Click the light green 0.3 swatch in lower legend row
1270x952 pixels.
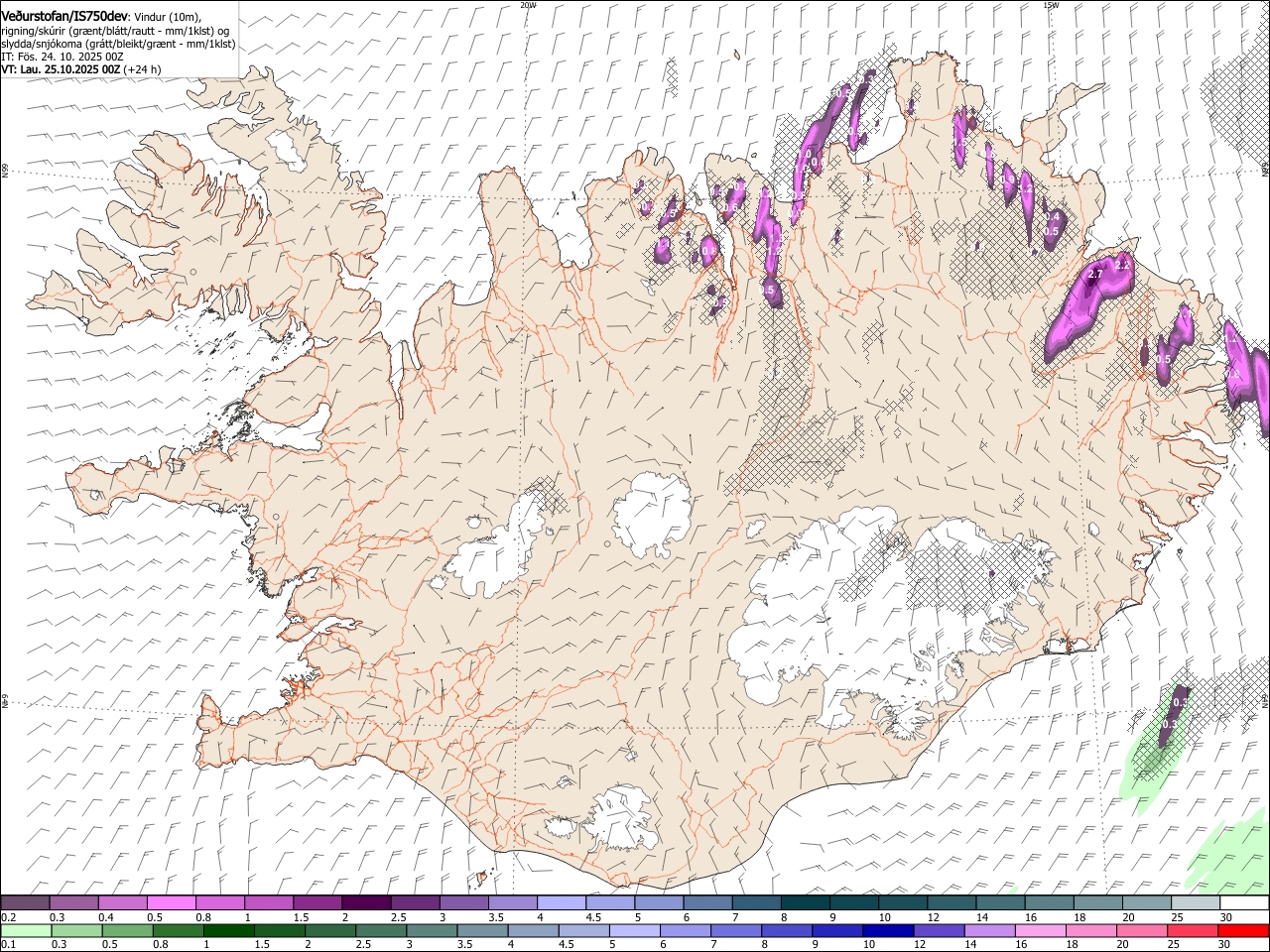pos(76,930)
